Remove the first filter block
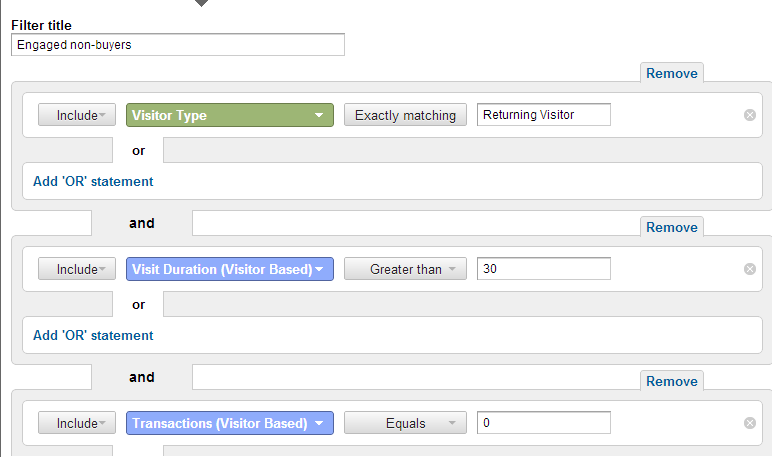 (671, 73)
